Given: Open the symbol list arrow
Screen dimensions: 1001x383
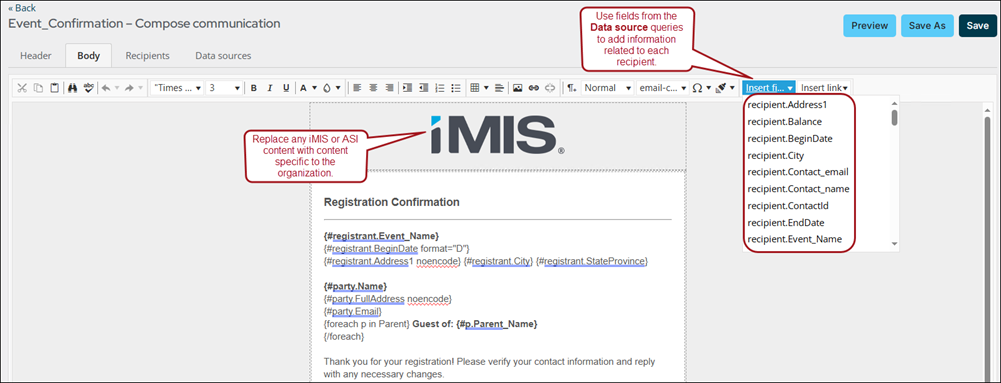Looking at the screenshot, I should pyautogui.click(x=709, y=88).
